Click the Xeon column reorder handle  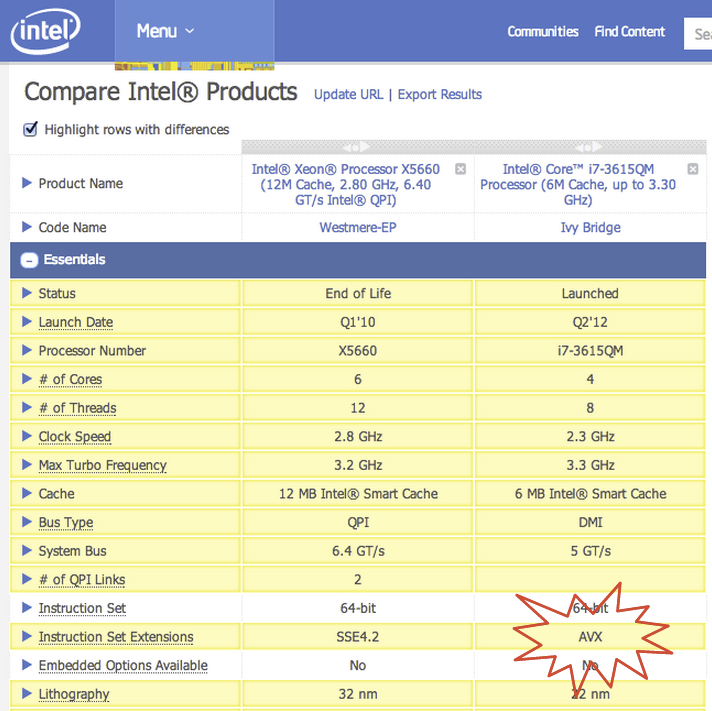coord(356,147)
